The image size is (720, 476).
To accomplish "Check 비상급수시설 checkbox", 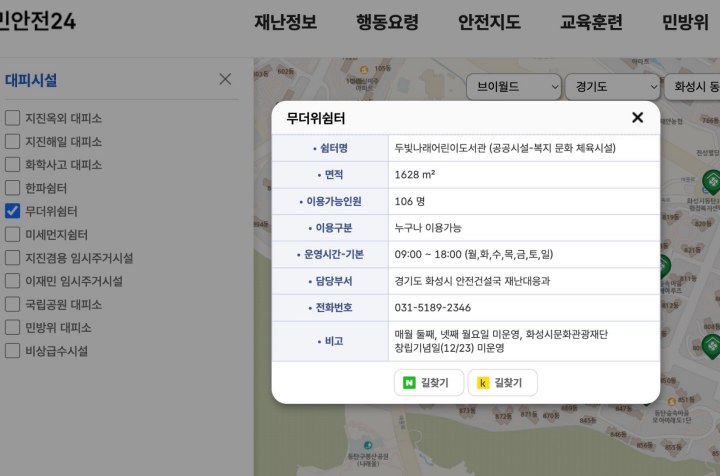I will 12,351.
